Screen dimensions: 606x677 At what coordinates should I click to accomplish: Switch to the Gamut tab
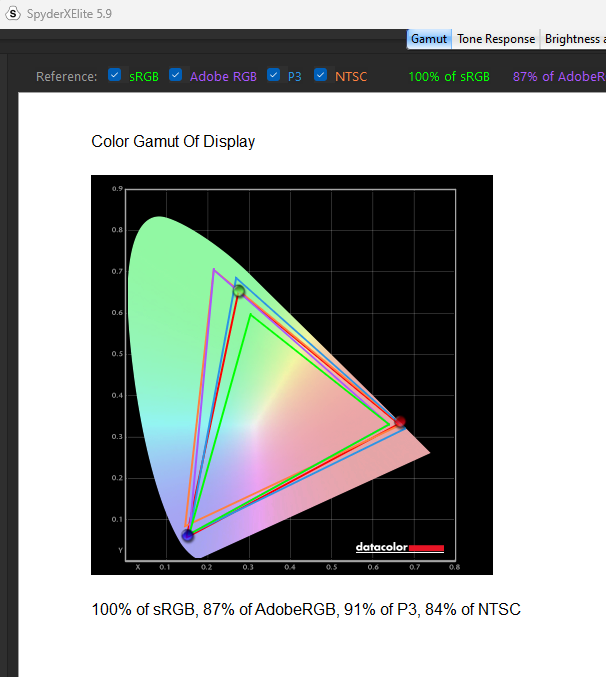[429, 40]
